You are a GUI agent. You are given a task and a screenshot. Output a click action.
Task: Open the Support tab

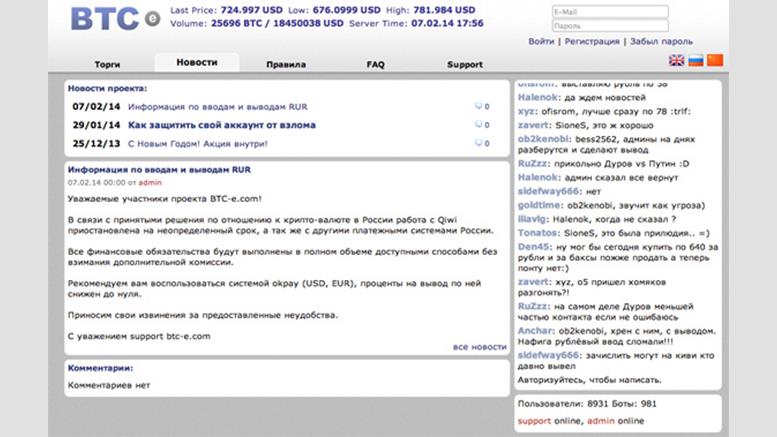coord(464,64)
